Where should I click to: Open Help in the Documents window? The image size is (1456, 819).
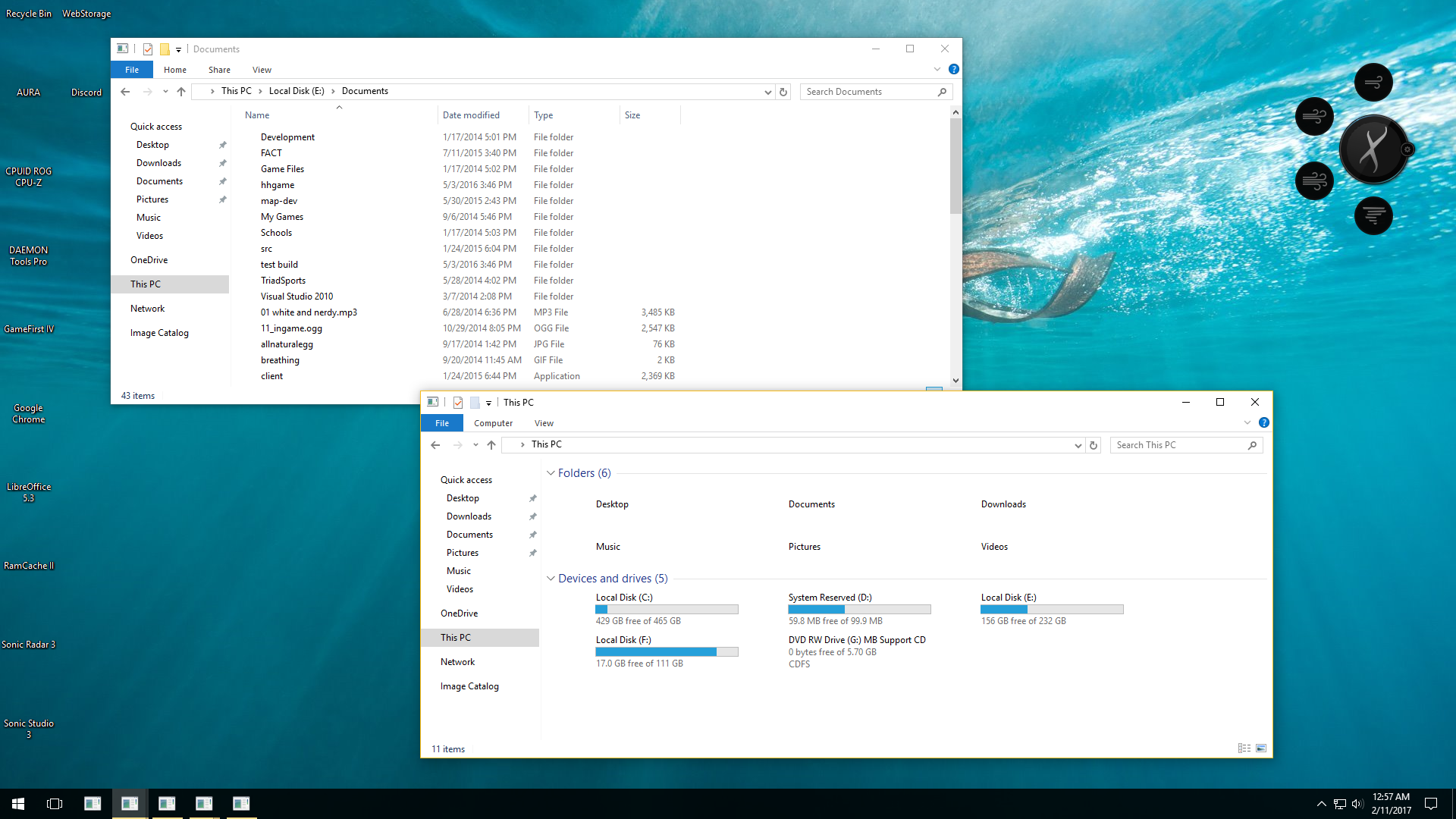pos(954,69)
